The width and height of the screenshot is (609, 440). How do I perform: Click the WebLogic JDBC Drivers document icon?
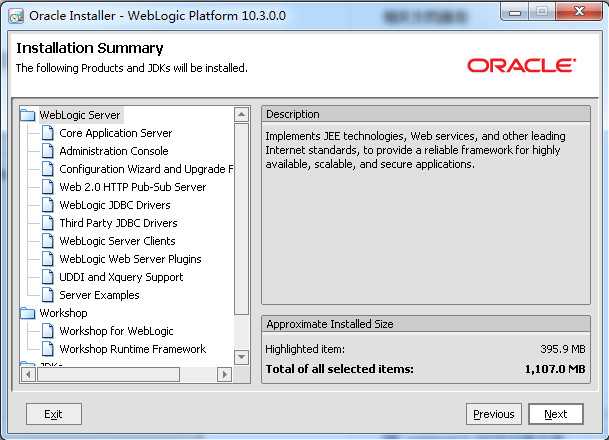(48, 205)
